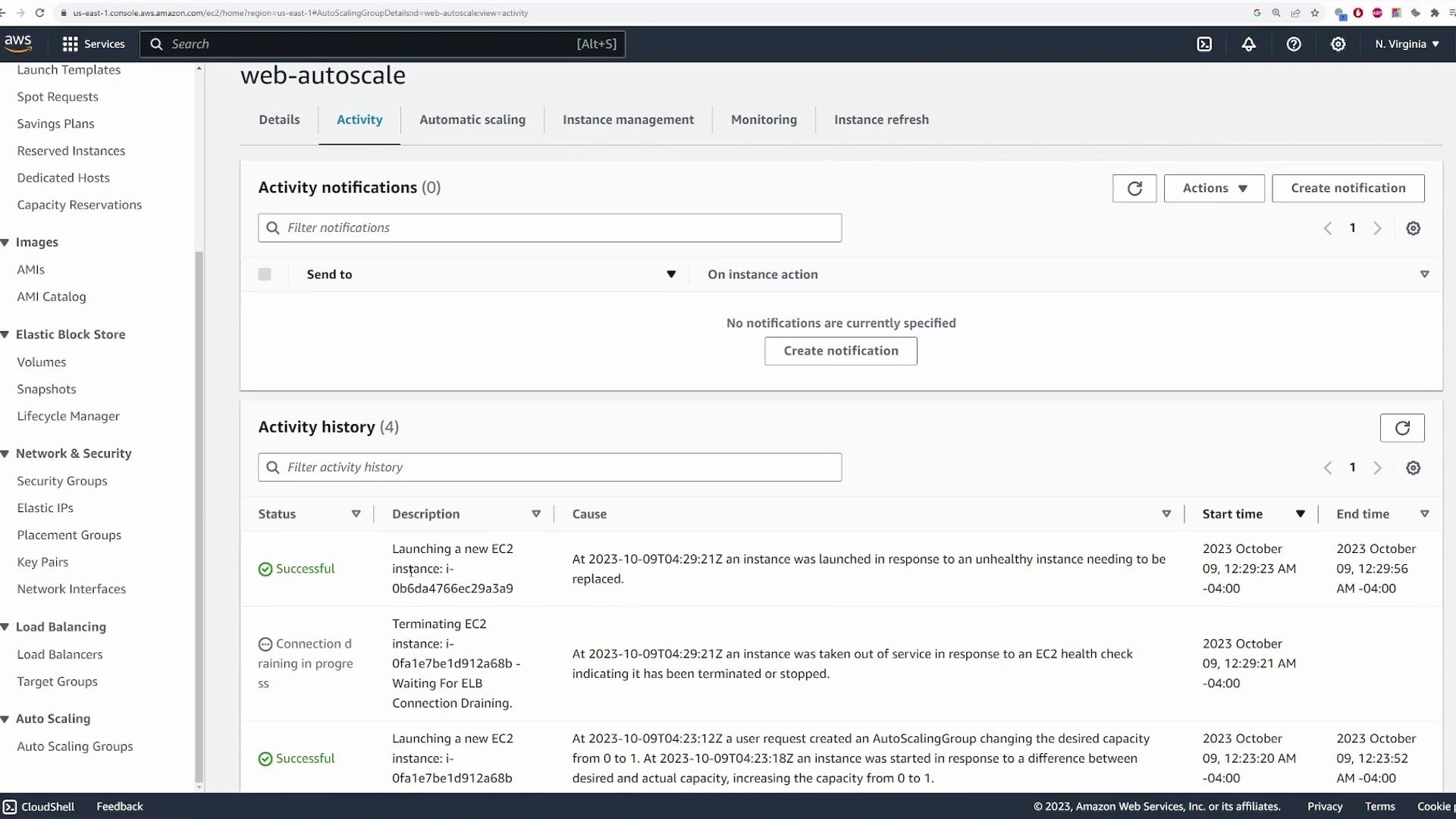Refresh the Activity notifications list
This screenshot has width=1456, height=819.
tap(1134, 188)
